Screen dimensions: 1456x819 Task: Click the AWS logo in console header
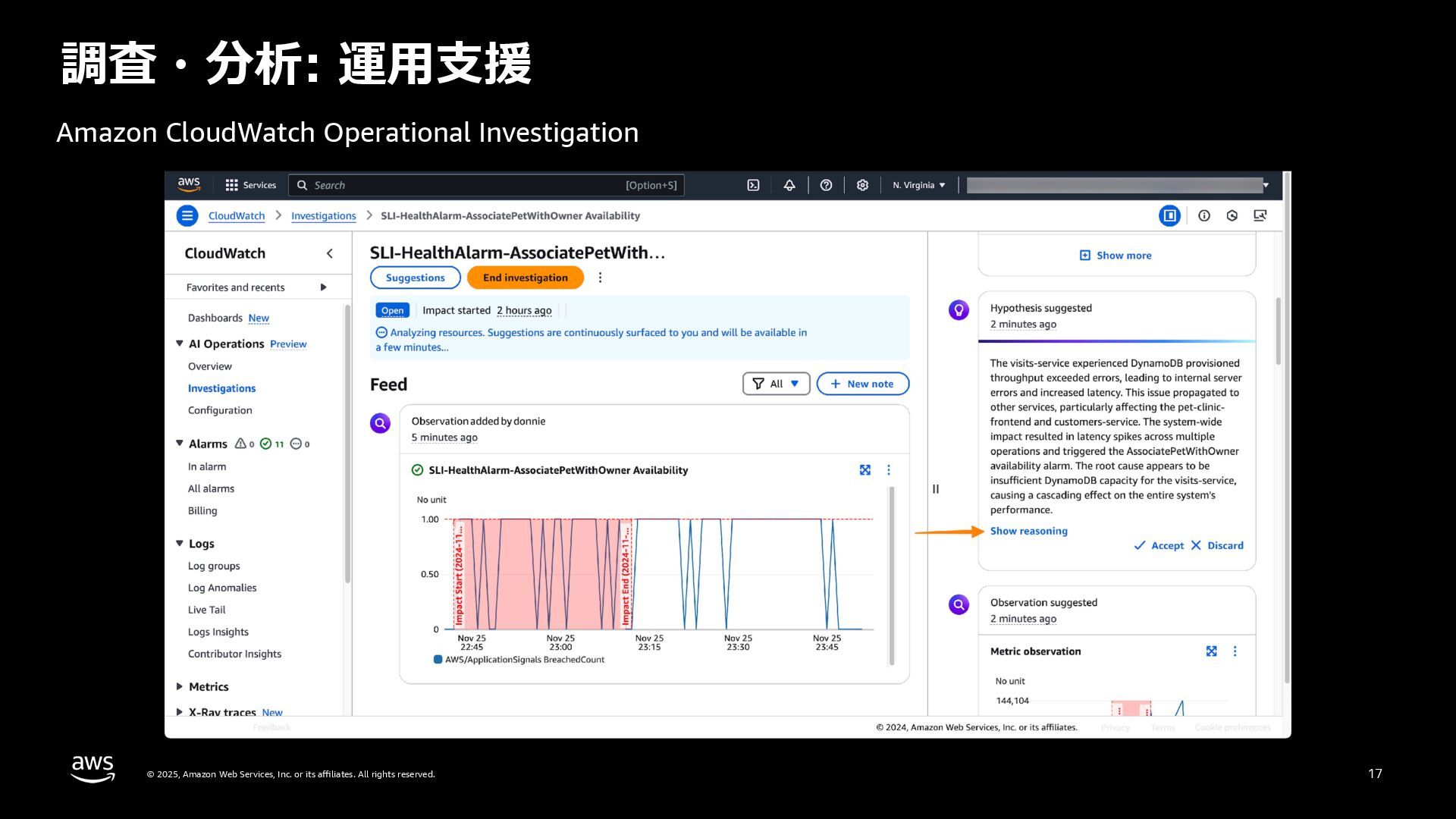tap(189, 184)
